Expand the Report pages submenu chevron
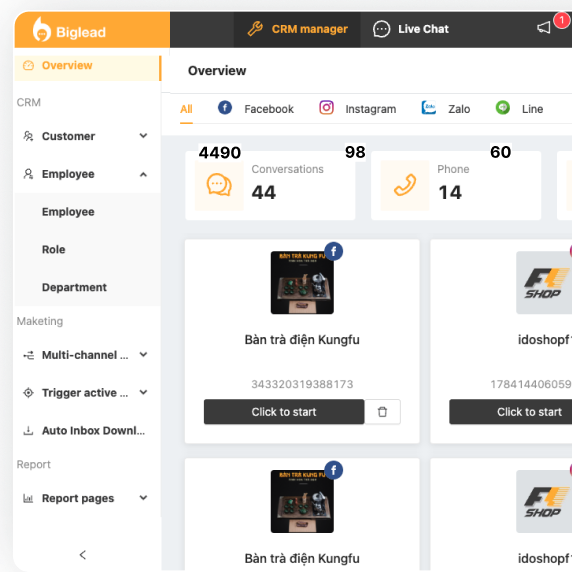572x572 pixels. (143, 498)
